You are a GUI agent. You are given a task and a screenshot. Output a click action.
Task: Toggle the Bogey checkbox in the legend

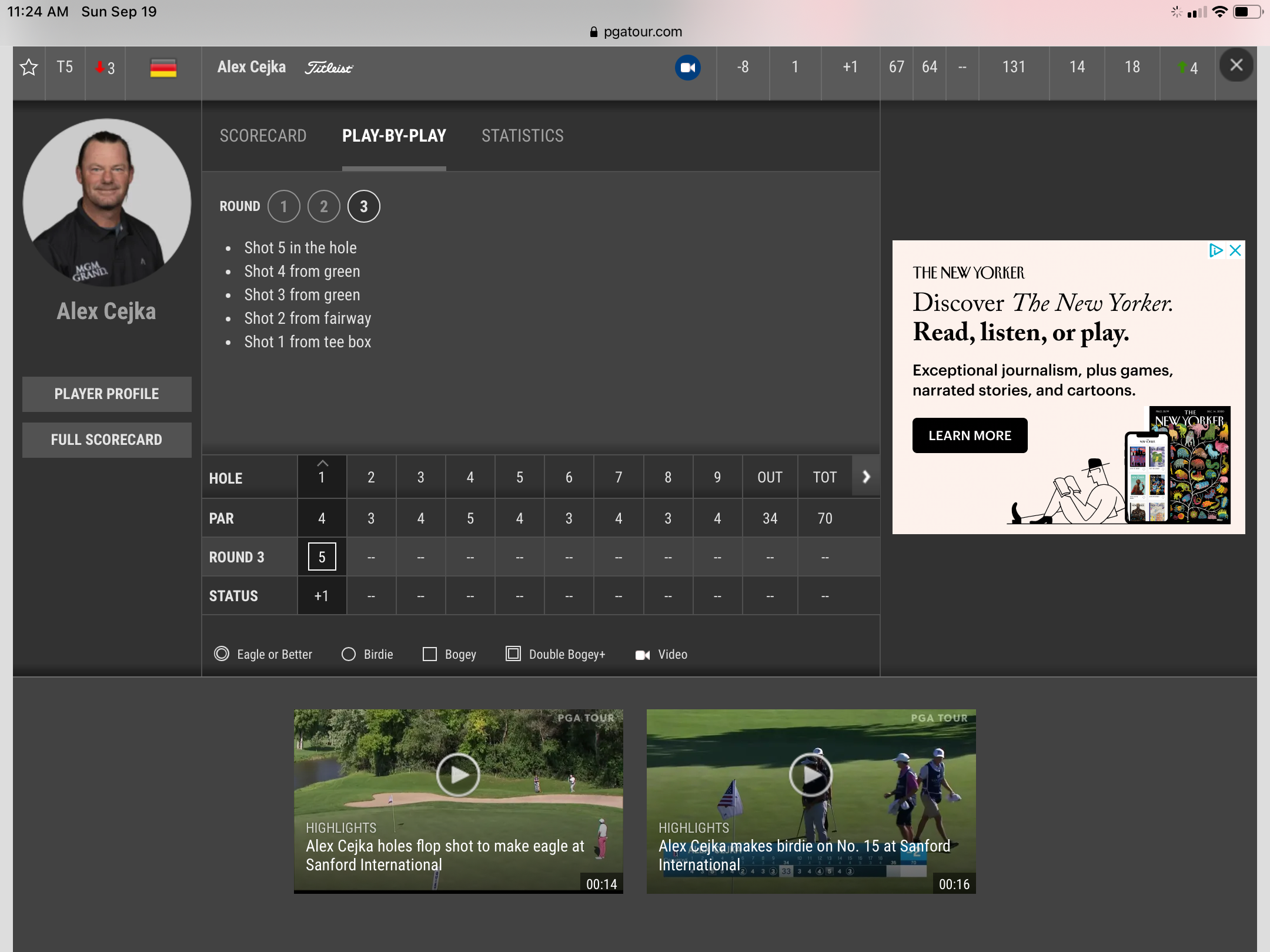429,654
